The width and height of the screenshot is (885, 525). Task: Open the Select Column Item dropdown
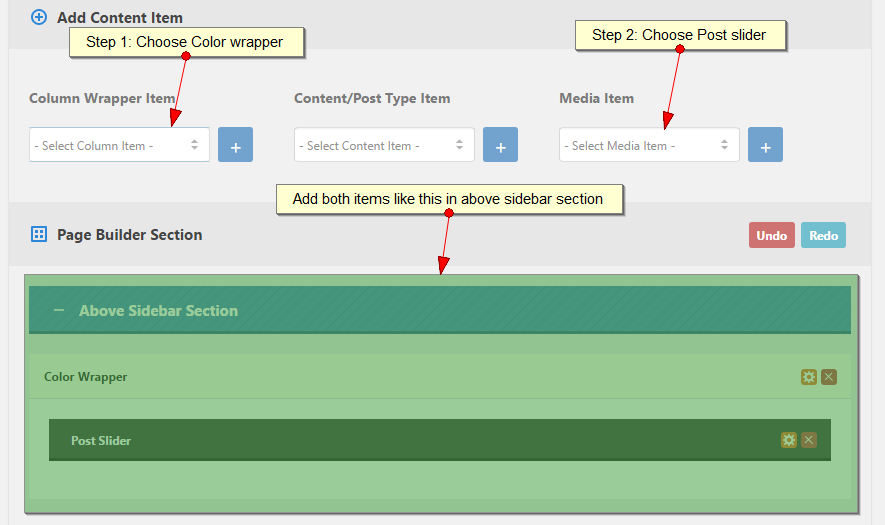click(x=119, y=145)
